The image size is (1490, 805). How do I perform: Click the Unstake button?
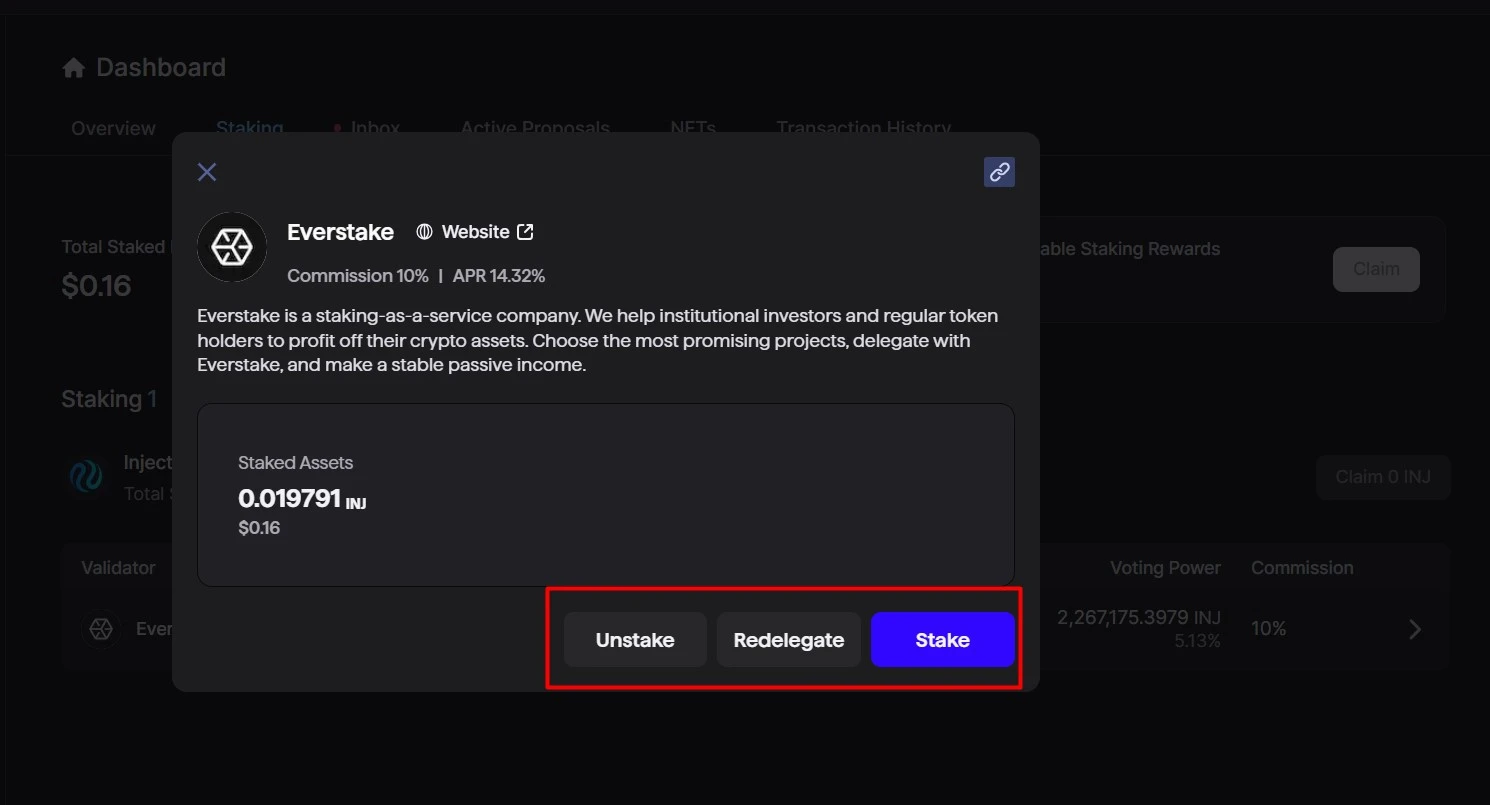coord(635,640)
